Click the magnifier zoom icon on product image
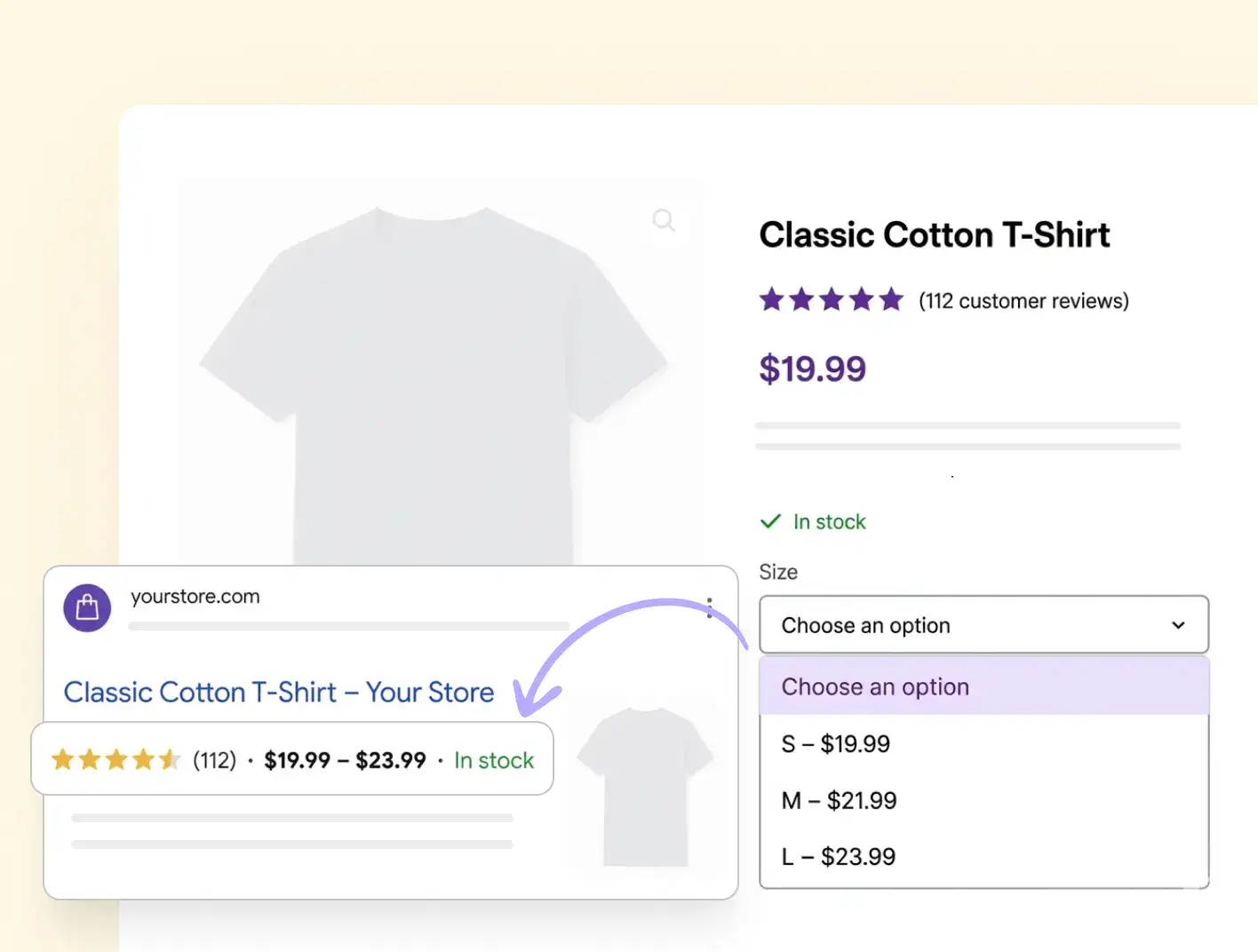Screen dimensions: 1258x952 click(664, 220)
